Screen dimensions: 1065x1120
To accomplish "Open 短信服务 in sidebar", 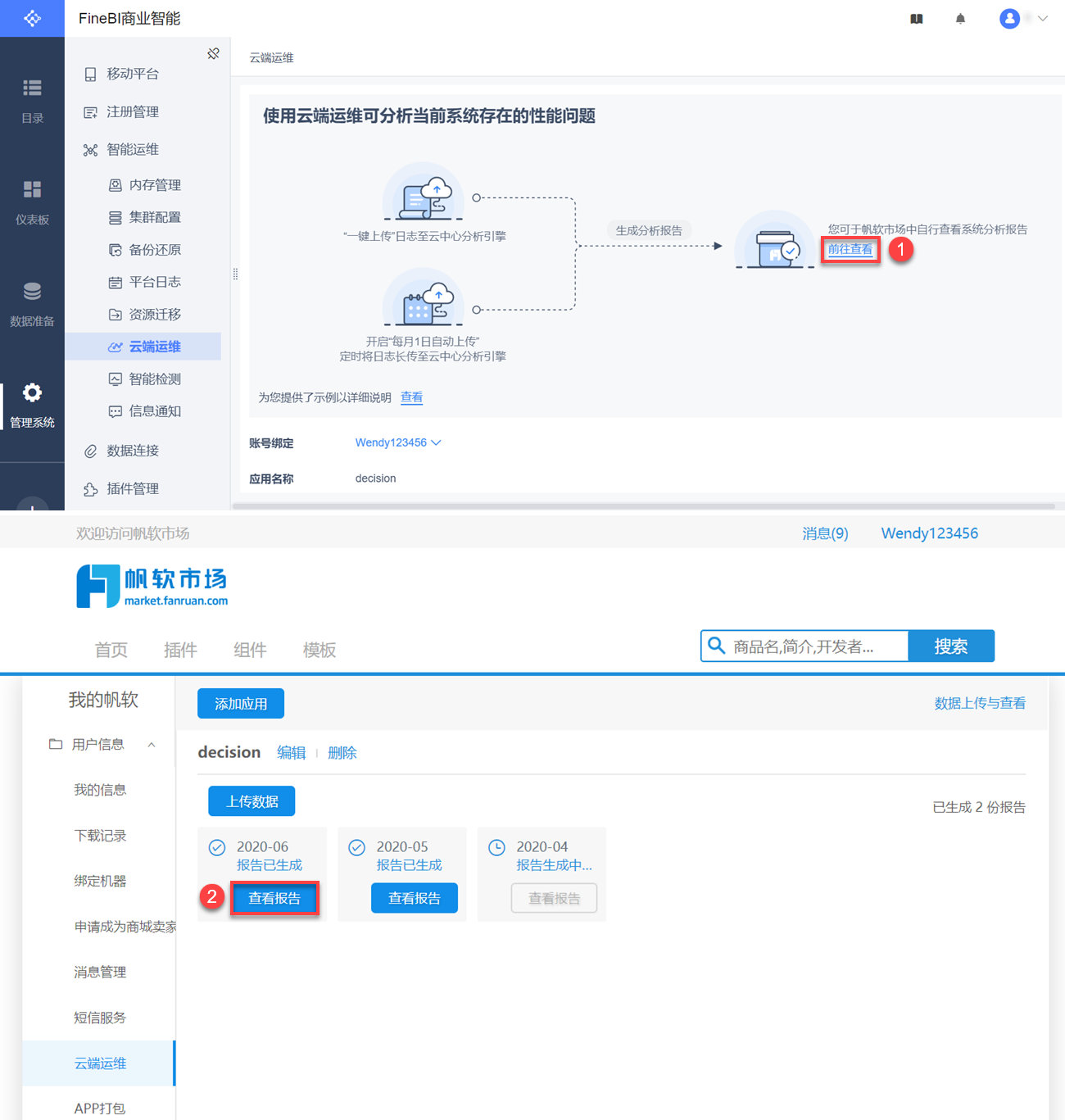I will (x=100, y=1018).
